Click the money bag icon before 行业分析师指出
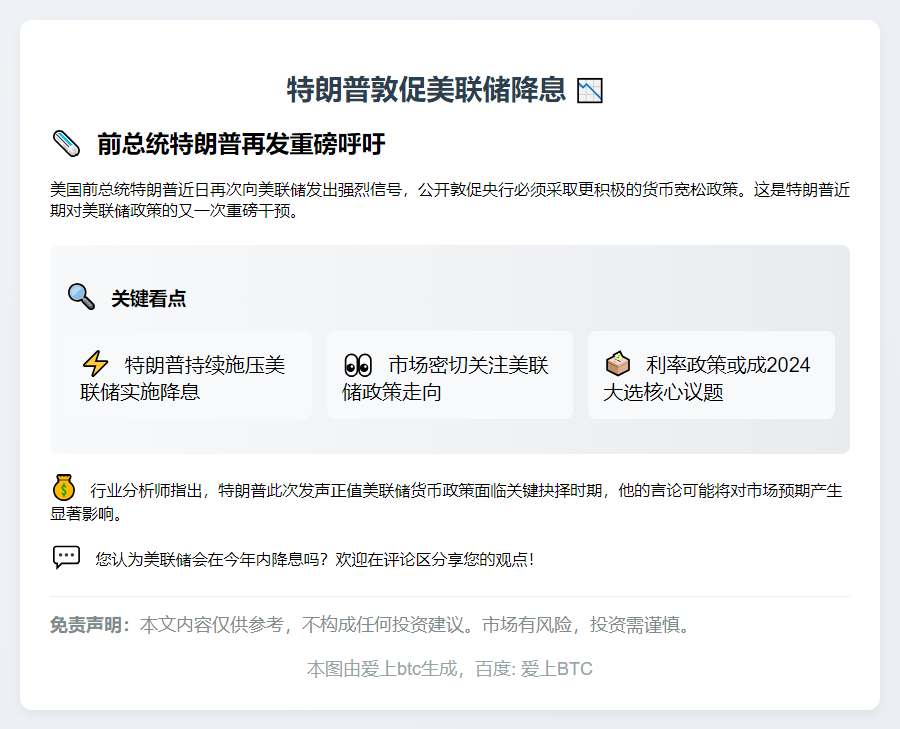 64,488
